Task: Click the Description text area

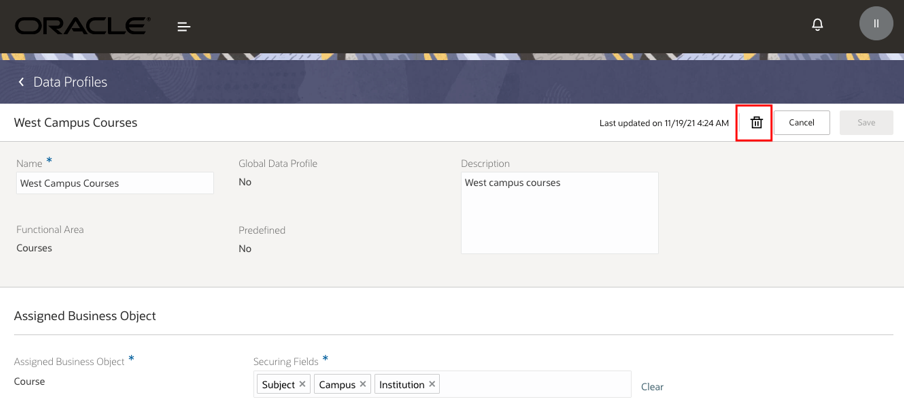Action: (x=559, y=213)
